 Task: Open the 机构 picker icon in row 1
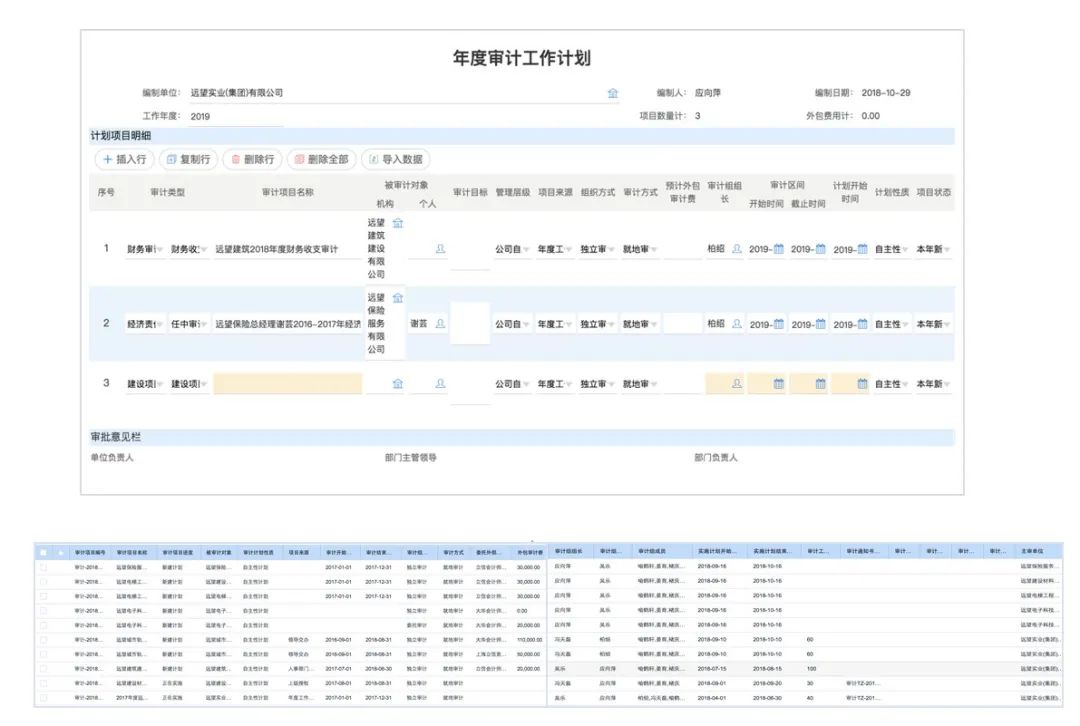(397, 223)
